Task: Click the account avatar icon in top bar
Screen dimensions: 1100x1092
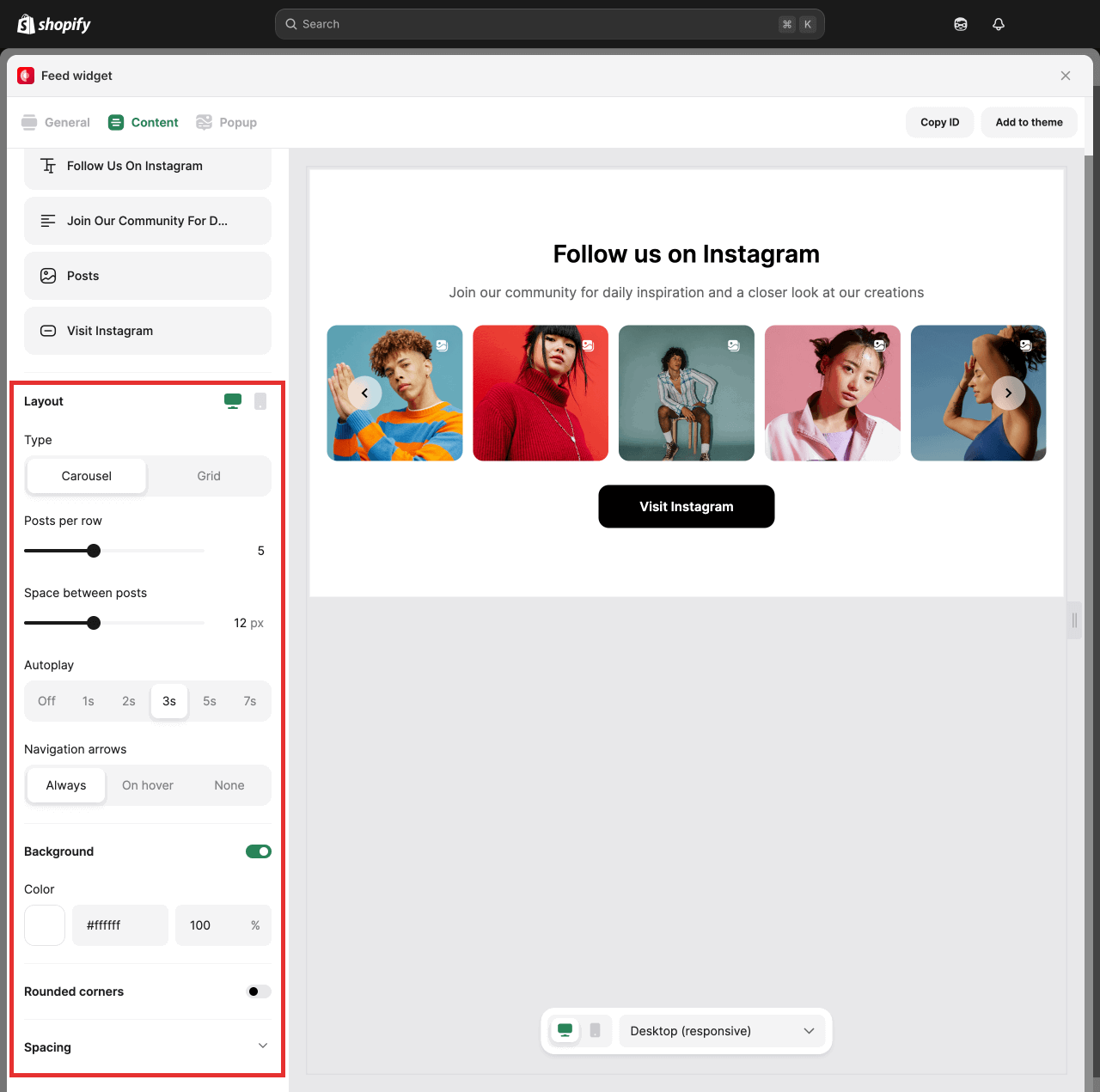Action: coord(961,24)
